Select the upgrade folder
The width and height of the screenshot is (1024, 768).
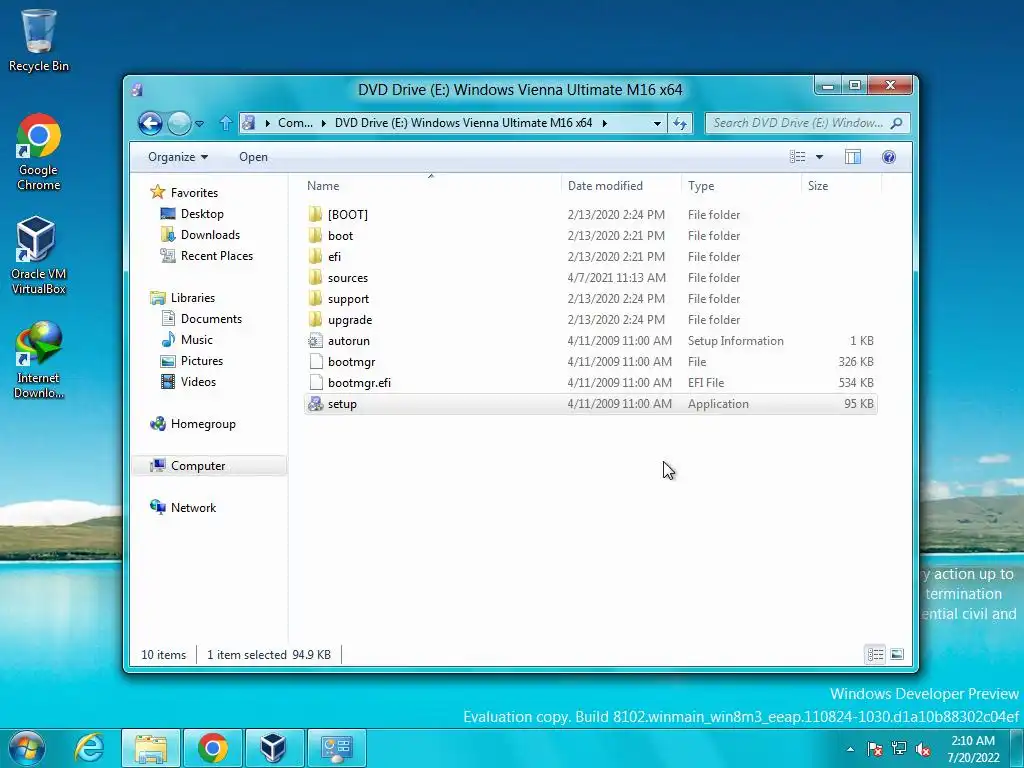590,320
